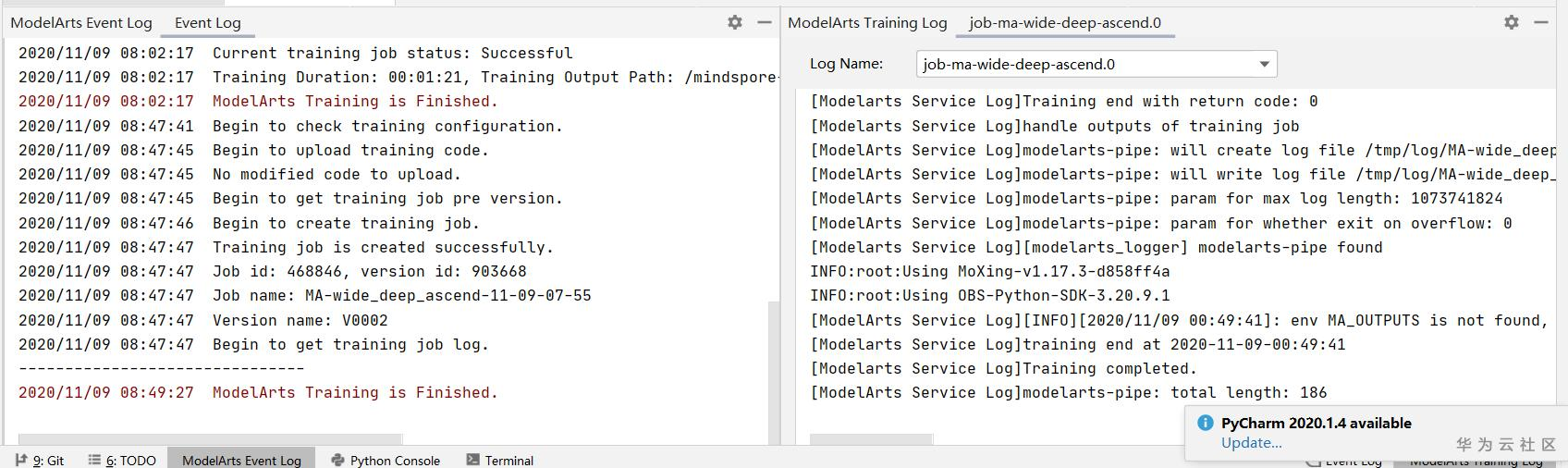Click 'Begin to check training configuration' line
Image resolution: width=1568 pixels, height=468 pixels.
point(291,126)
